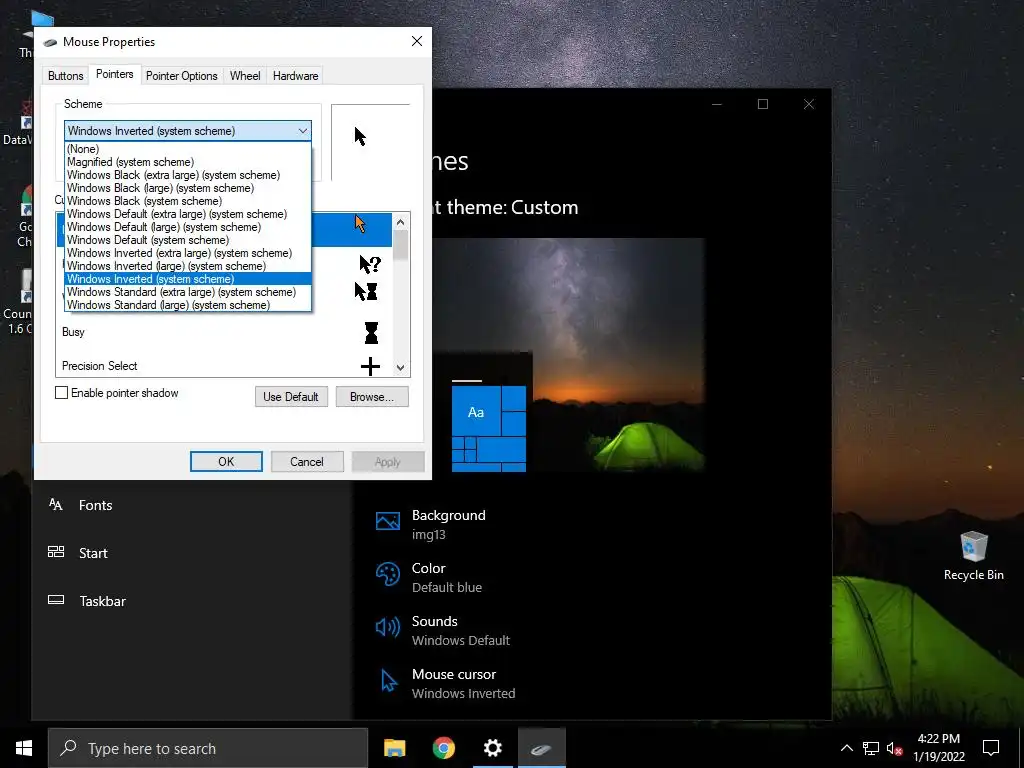This screenshot has height=768, width=1024.
Task: Open the Sounds speaker icon
Action: coord(387,628)
